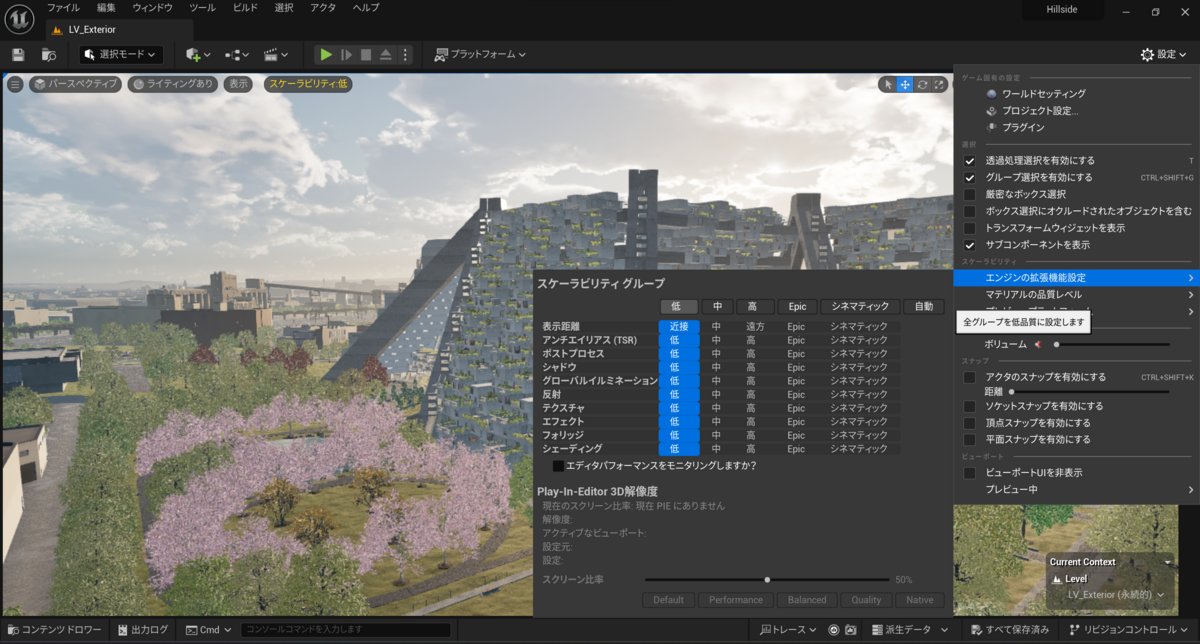Check ビューポートUIを非表示 checkbox
1200x644 pixels.
[969, 472]
